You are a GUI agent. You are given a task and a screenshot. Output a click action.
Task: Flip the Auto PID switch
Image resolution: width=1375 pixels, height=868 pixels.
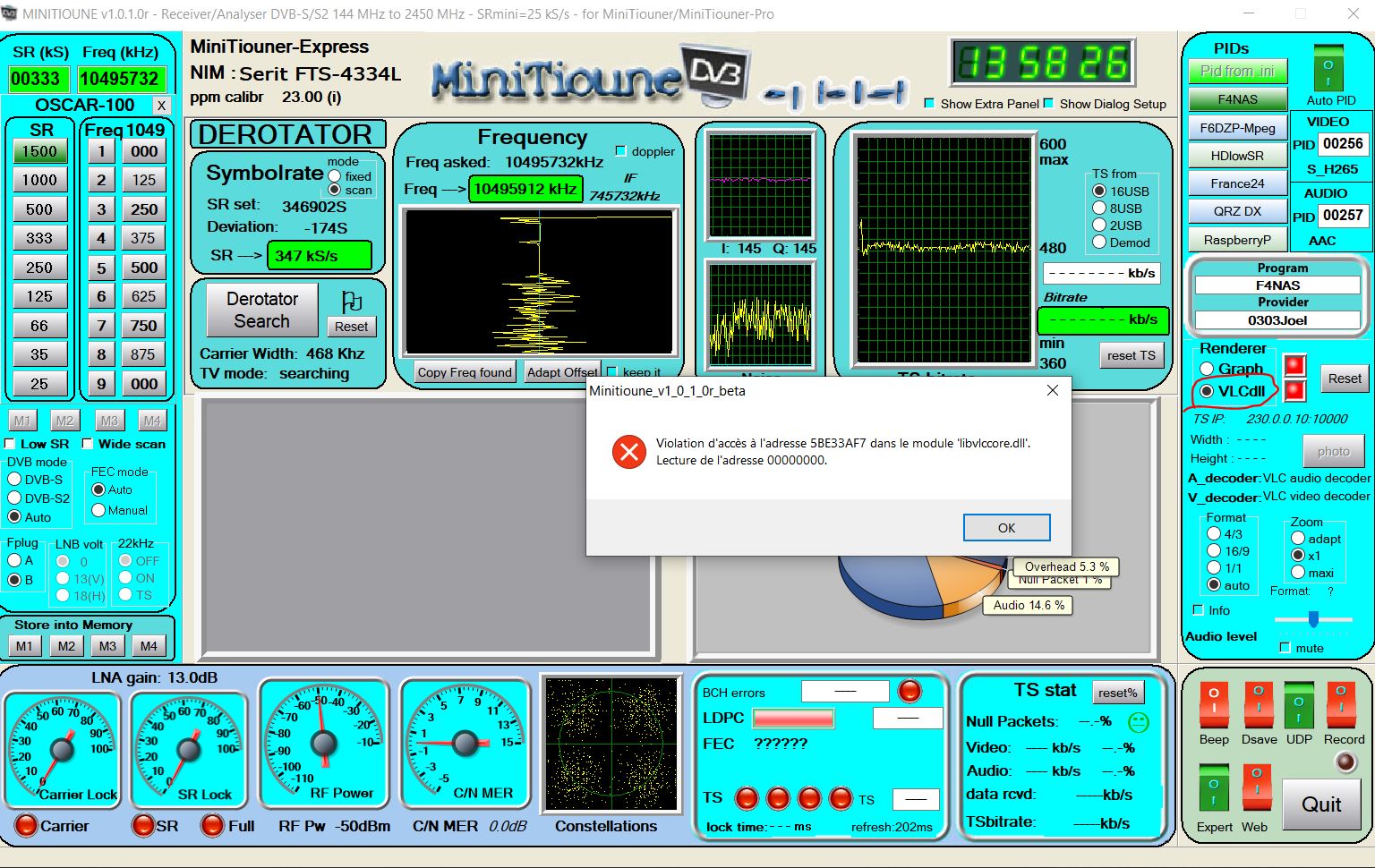(x=1328, y=67)
